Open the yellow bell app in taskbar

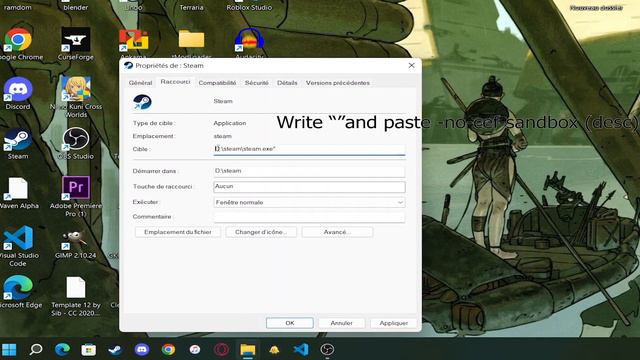pyautogui.click(x=274, y=350)
